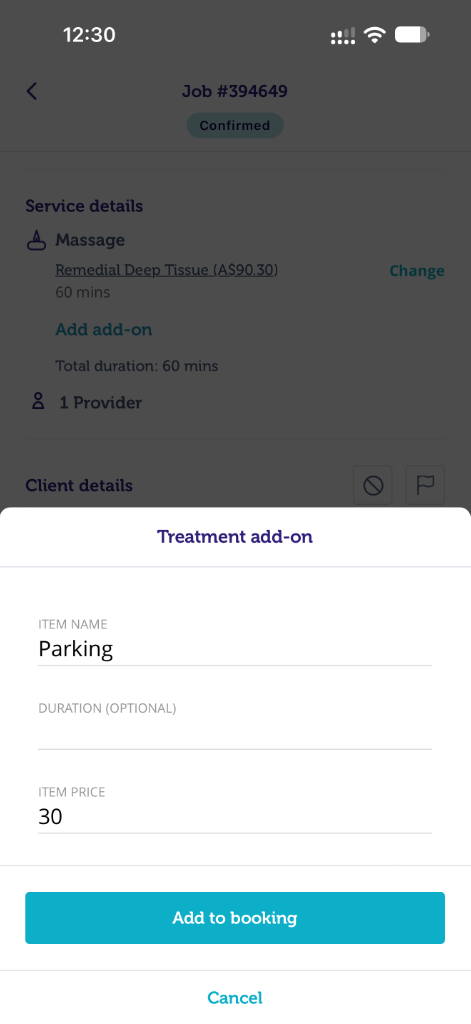Tap the Add to booking button

coord(235,918)
